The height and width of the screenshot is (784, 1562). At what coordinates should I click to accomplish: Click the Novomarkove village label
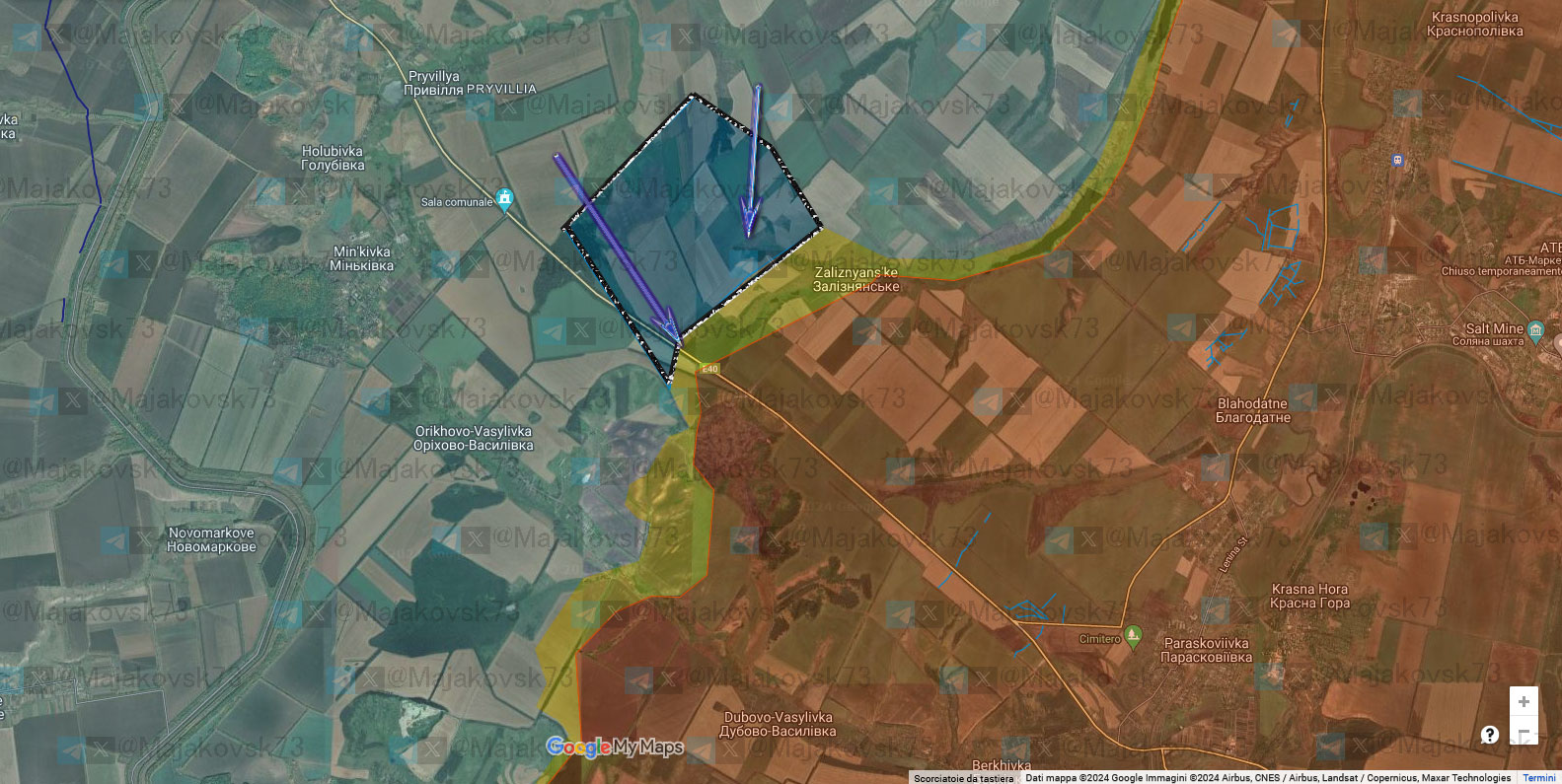pyautogui.click(x=211, y=539)
